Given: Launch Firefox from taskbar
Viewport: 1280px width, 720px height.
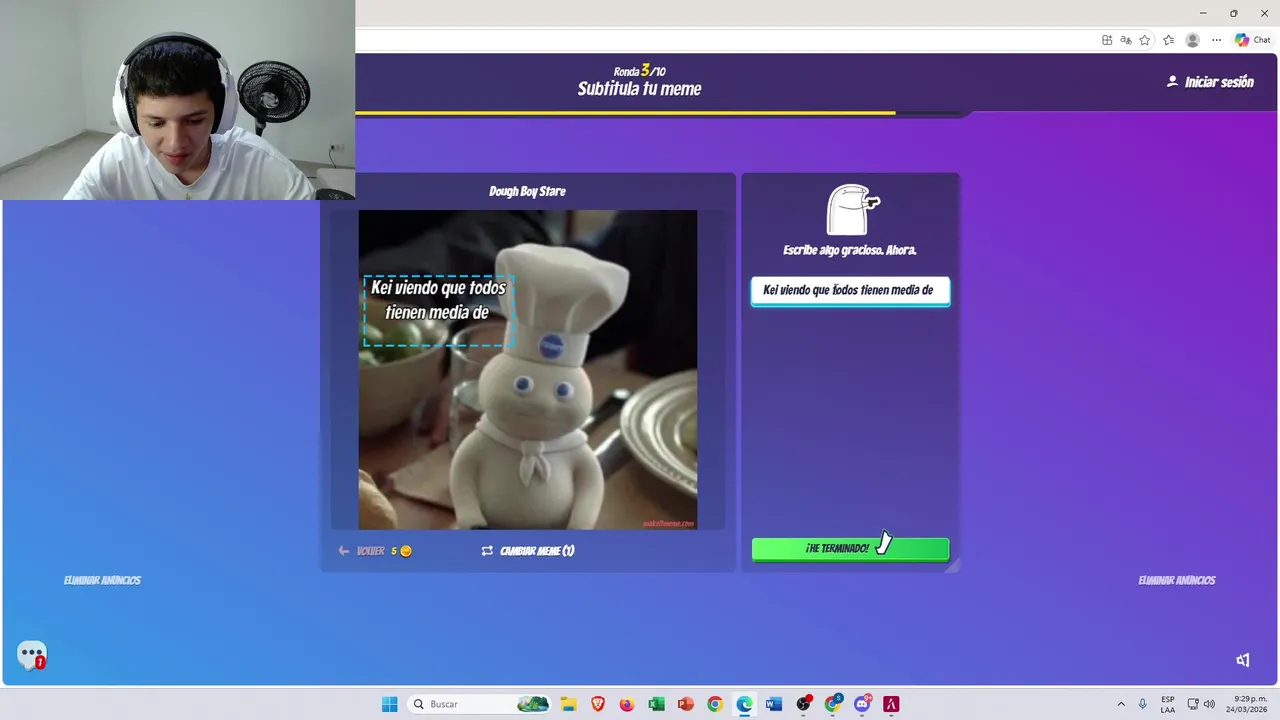Looking at the screenshot, I should coord(627,704).
